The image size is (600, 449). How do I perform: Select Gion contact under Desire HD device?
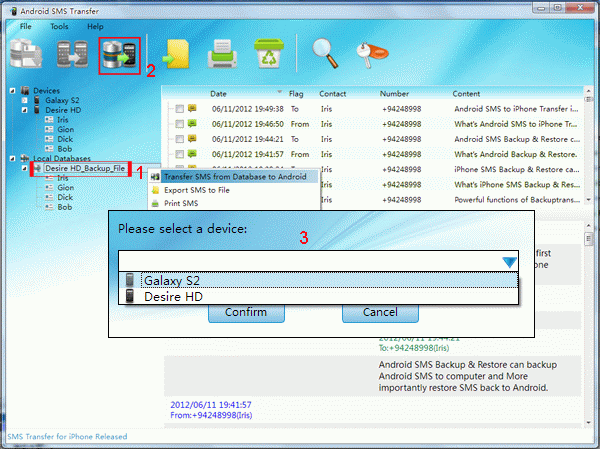pyautogui.click(x=65, y=129)
